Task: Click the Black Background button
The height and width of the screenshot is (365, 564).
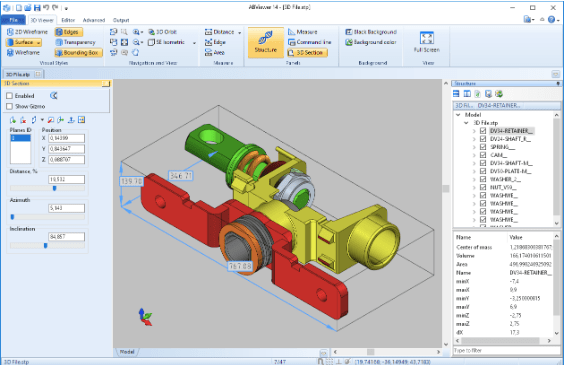Action: 371,32
